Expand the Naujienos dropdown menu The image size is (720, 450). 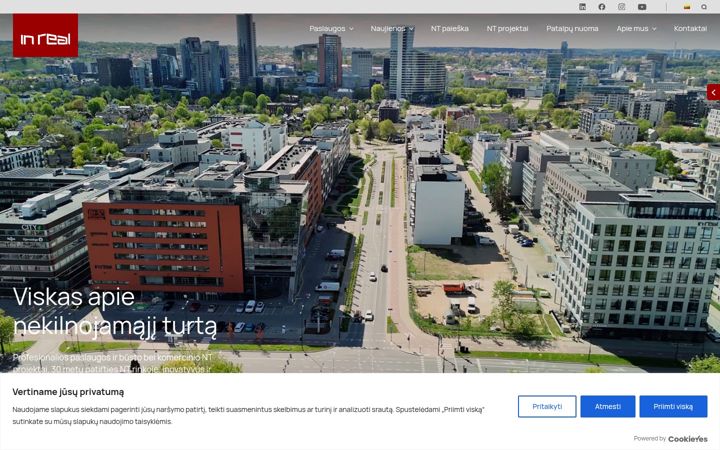[392, 28]
